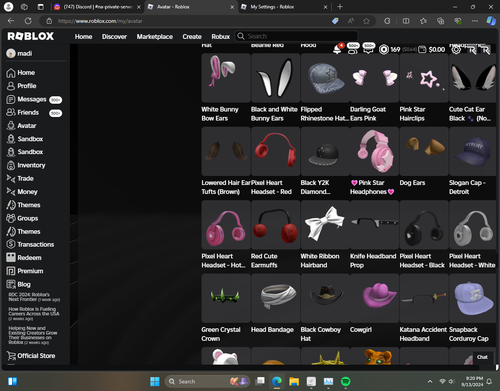Image resolution: width=500 pixels, height=391 pixels.
Task: Open the Avatar sidebar icon
Action: (x=11, y=126)
